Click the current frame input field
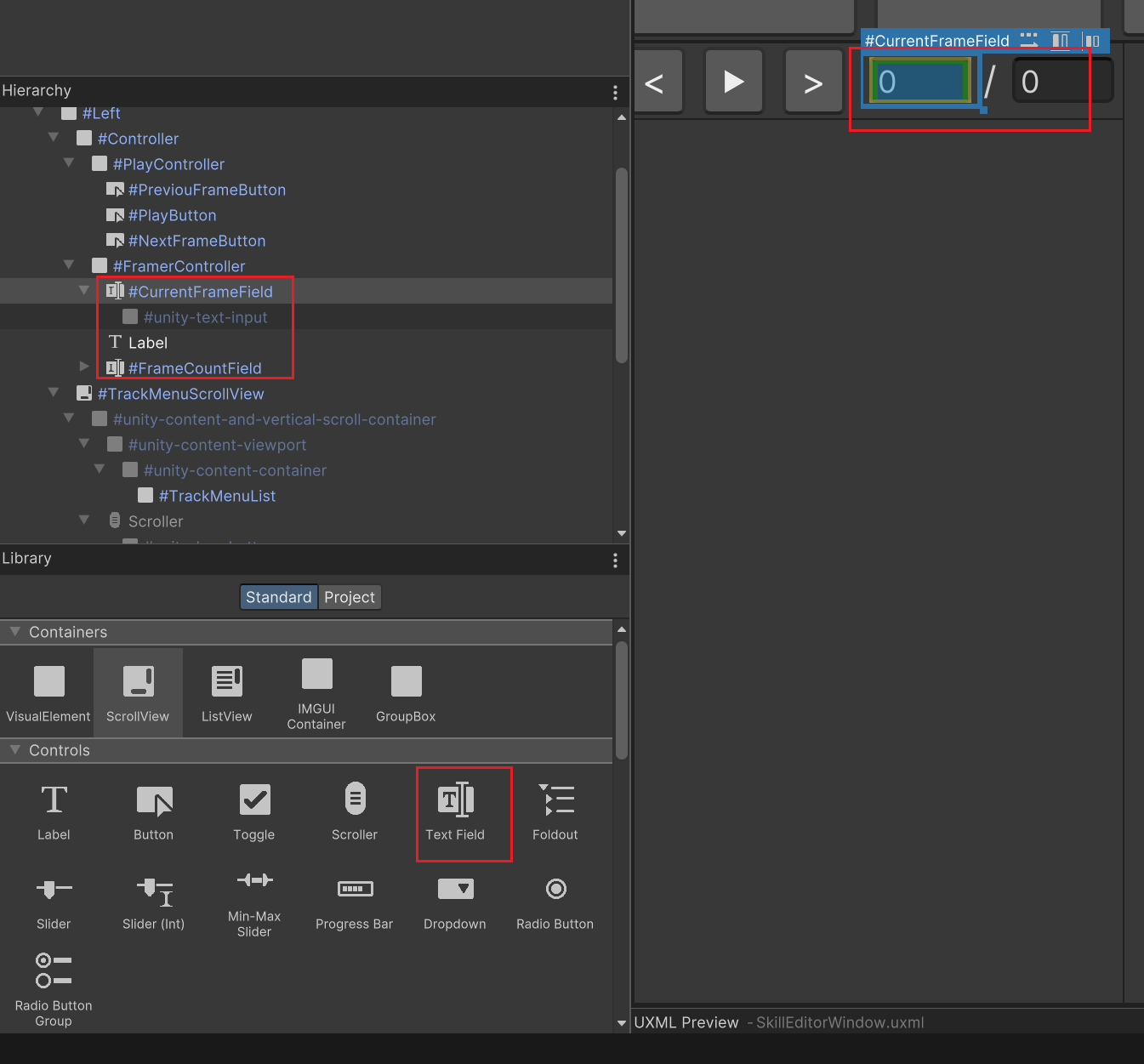Image resolution: width=1144 pixels, height=1064 pixels. point(920,82)
